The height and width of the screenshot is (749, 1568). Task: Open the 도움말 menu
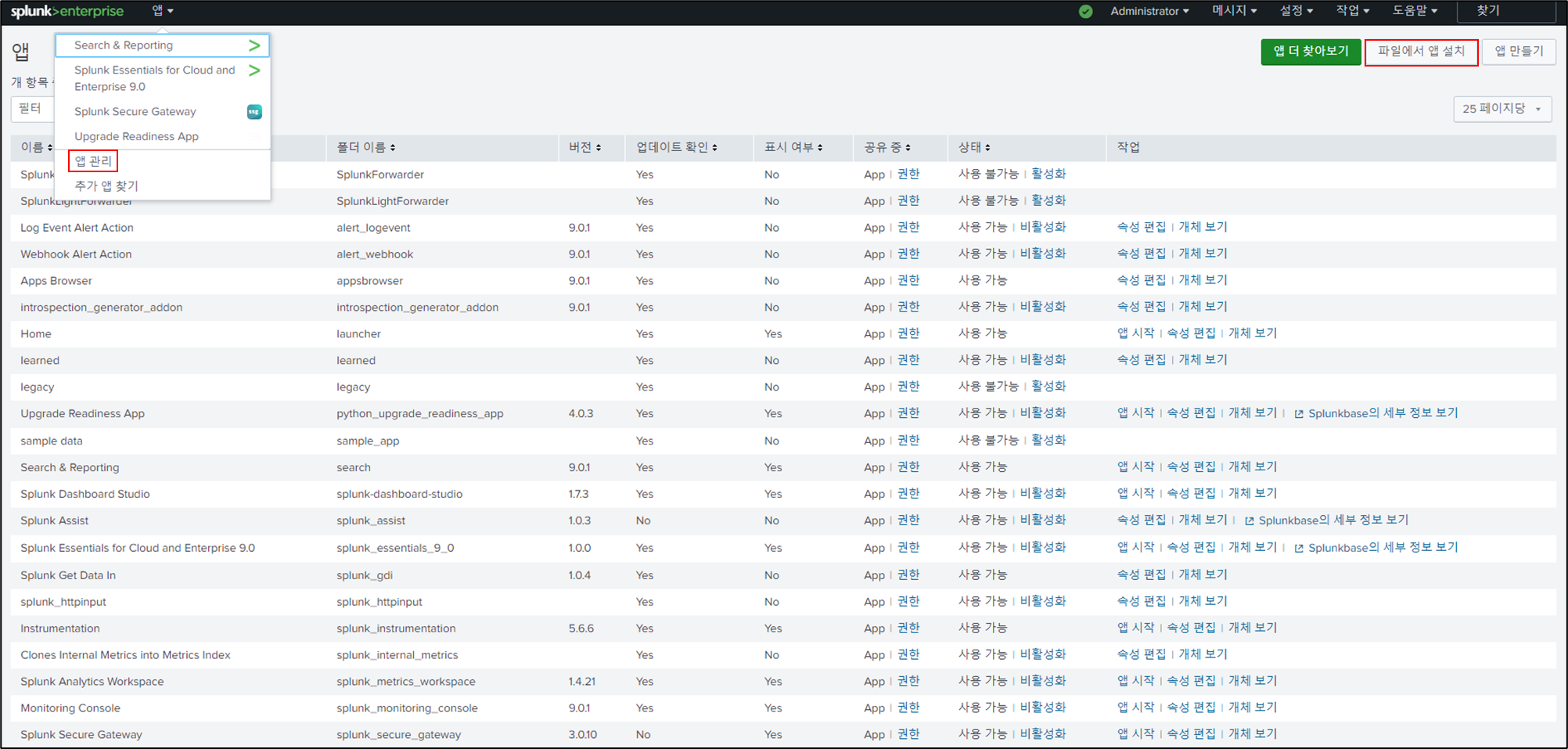1415,11
